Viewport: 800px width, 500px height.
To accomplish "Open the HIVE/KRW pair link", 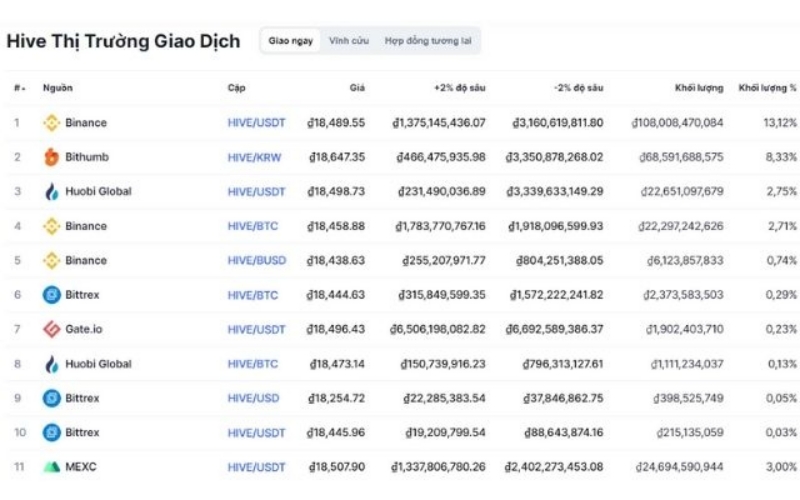I will point(254,157).
